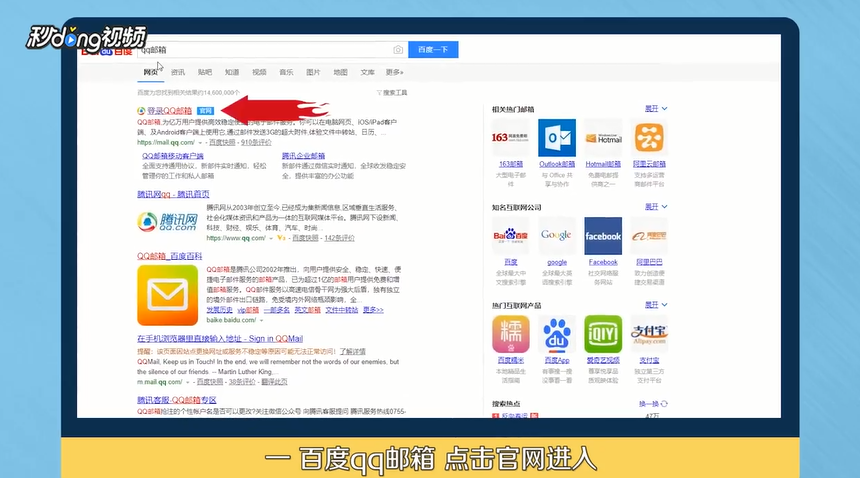
Task: Open dropdown arrow after https://www.qq.com/
Action: click(271, 238)
